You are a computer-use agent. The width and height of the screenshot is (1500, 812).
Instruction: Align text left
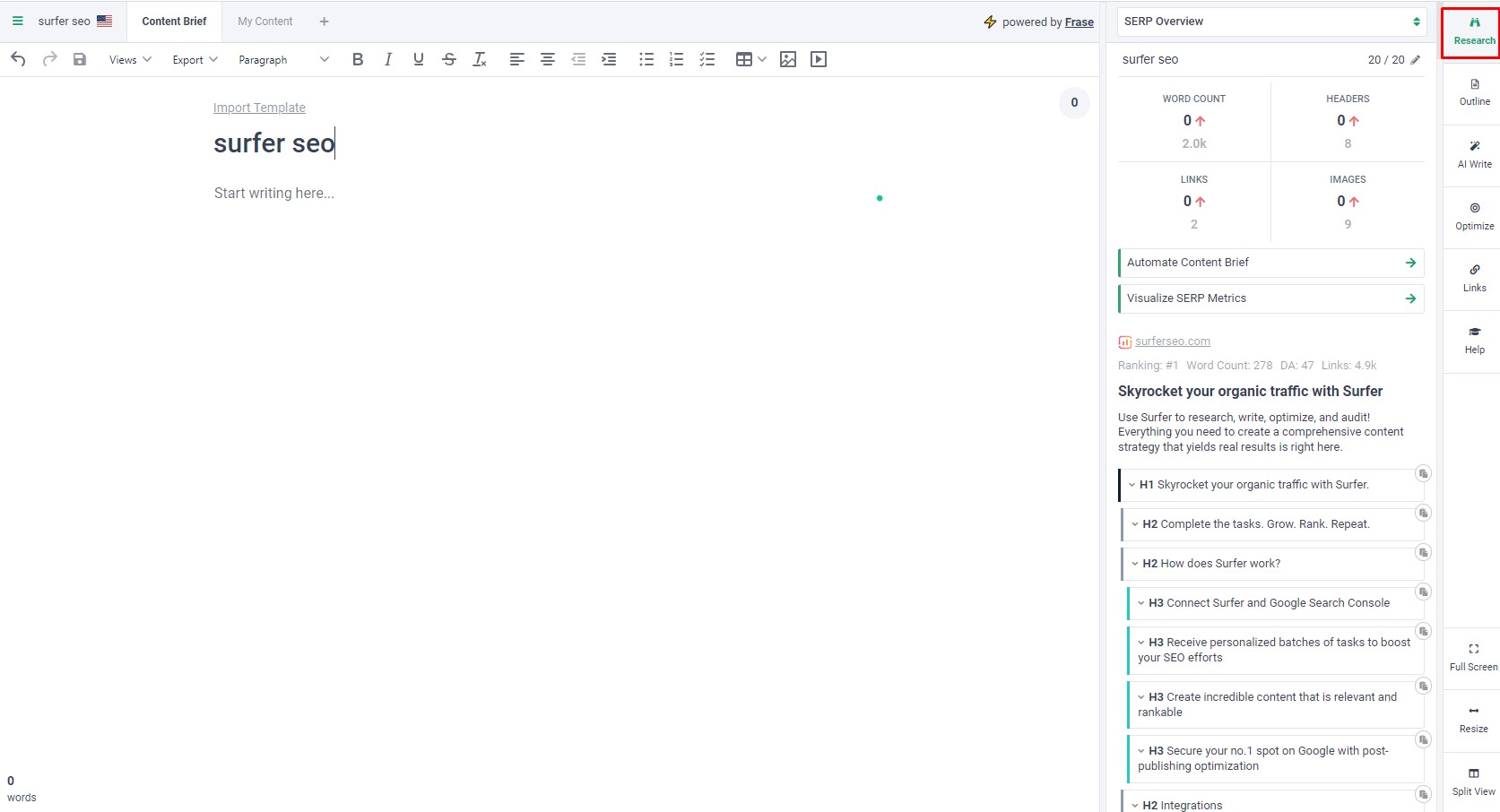point(516,59)
